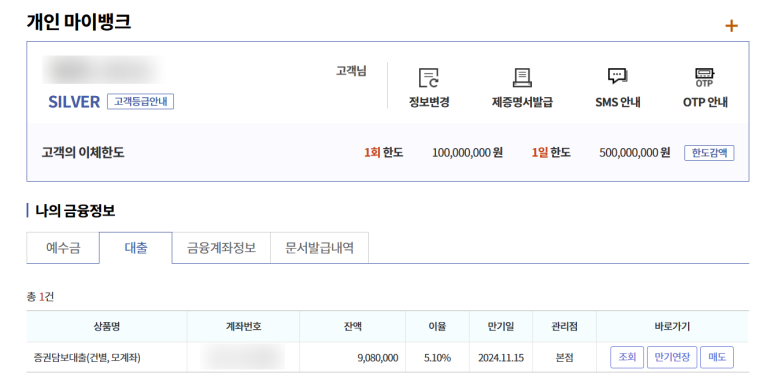Open OTP 안내 device icon
773x377 pixels.
coord(704,77)
